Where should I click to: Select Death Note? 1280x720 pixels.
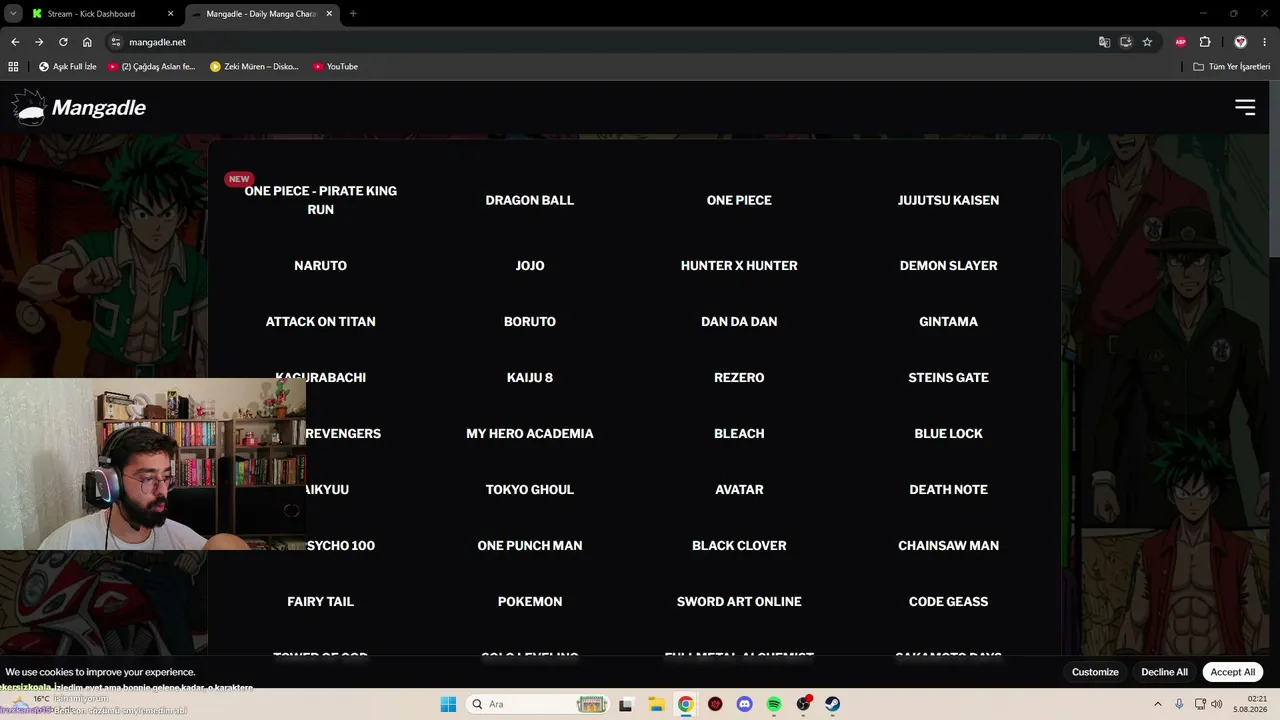tap(948, 490)
